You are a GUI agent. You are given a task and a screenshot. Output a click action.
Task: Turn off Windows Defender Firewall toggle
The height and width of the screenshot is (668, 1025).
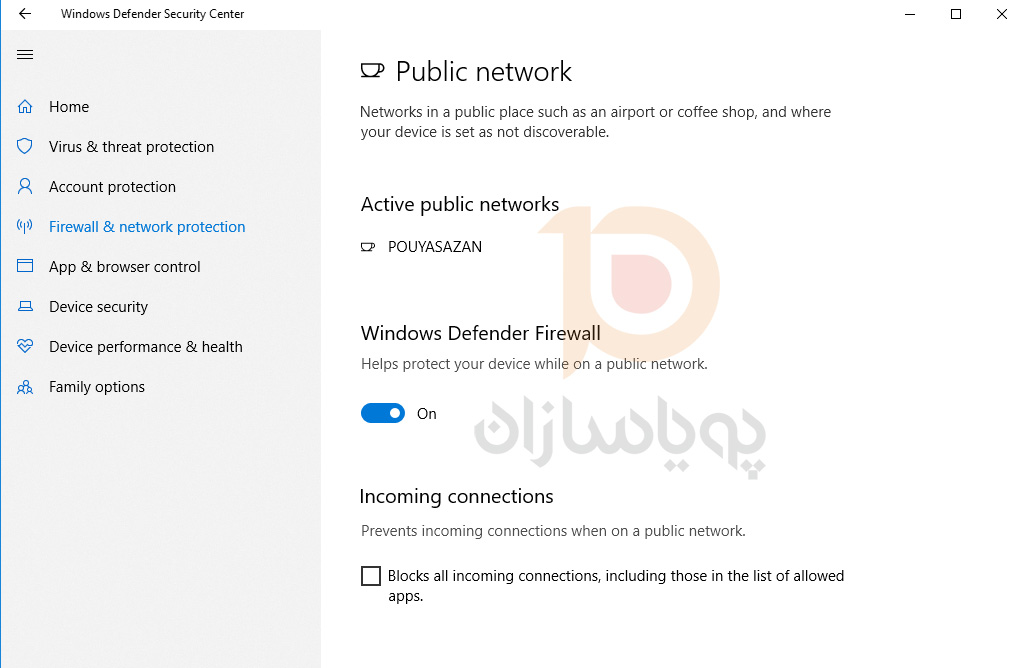pyautogui.click(x=383, y=413)
